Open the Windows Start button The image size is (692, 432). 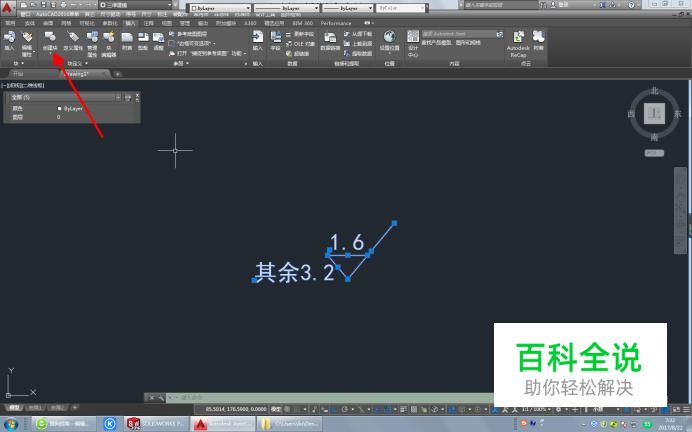pyautogui.click(x=11, y=424)
